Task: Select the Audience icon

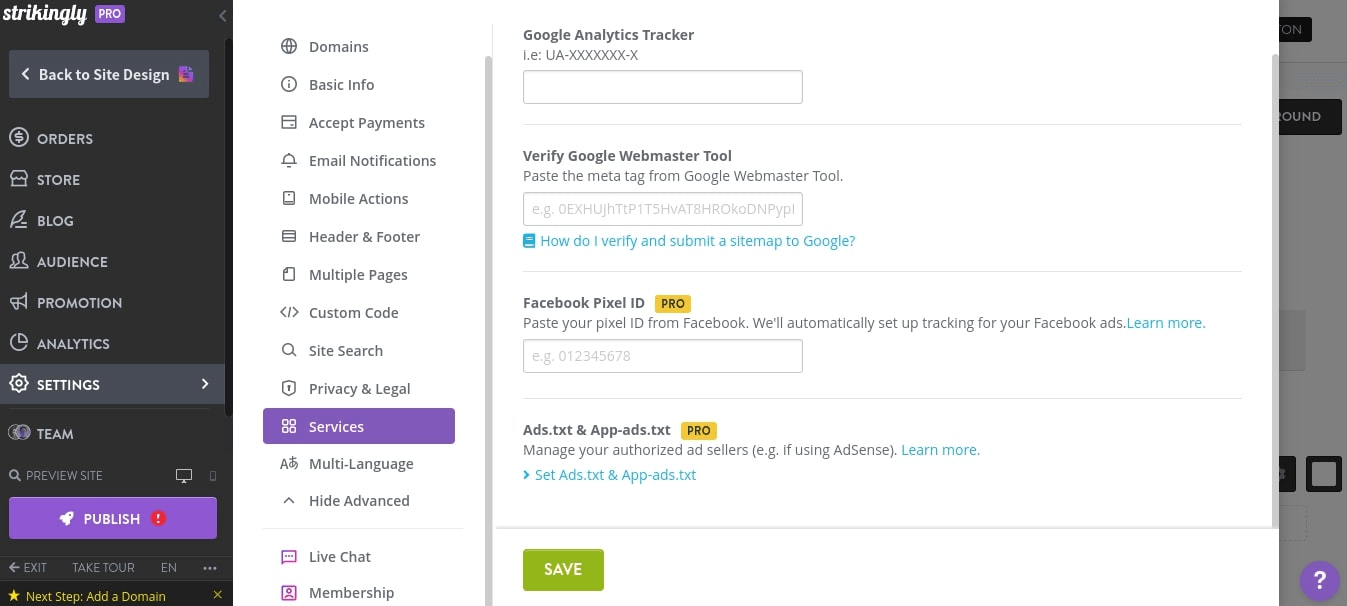Action: point(20,261)
